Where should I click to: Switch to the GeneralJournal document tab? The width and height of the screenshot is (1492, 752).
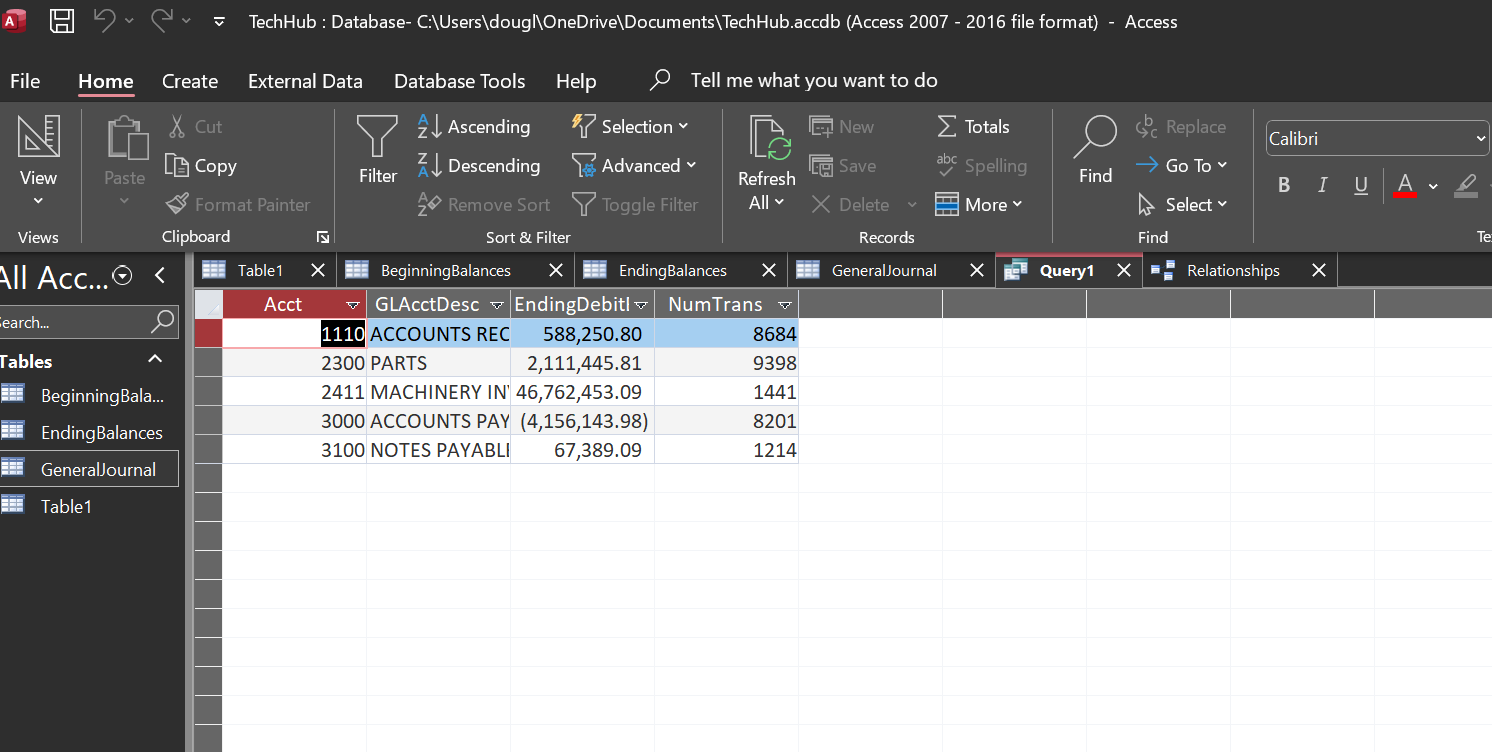point(884,271)
